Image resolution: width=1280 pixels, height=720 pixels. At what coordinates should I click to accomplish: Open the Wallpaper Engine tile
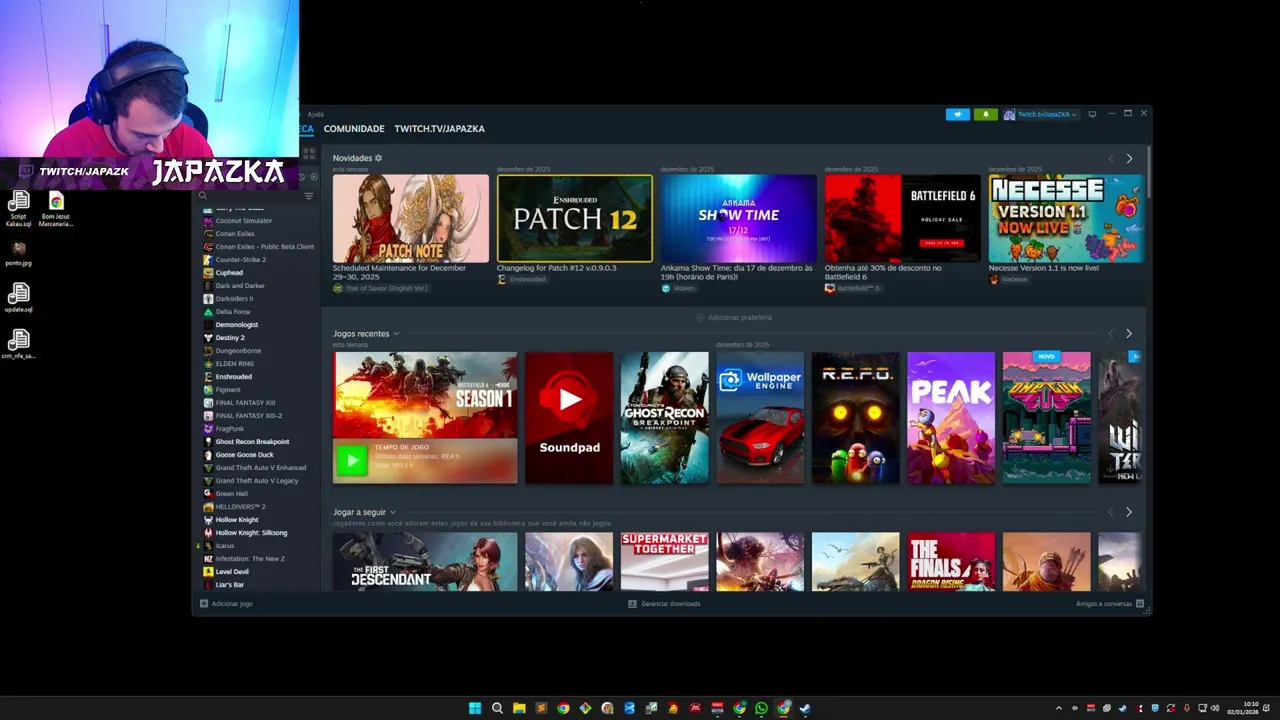[760, 417]
